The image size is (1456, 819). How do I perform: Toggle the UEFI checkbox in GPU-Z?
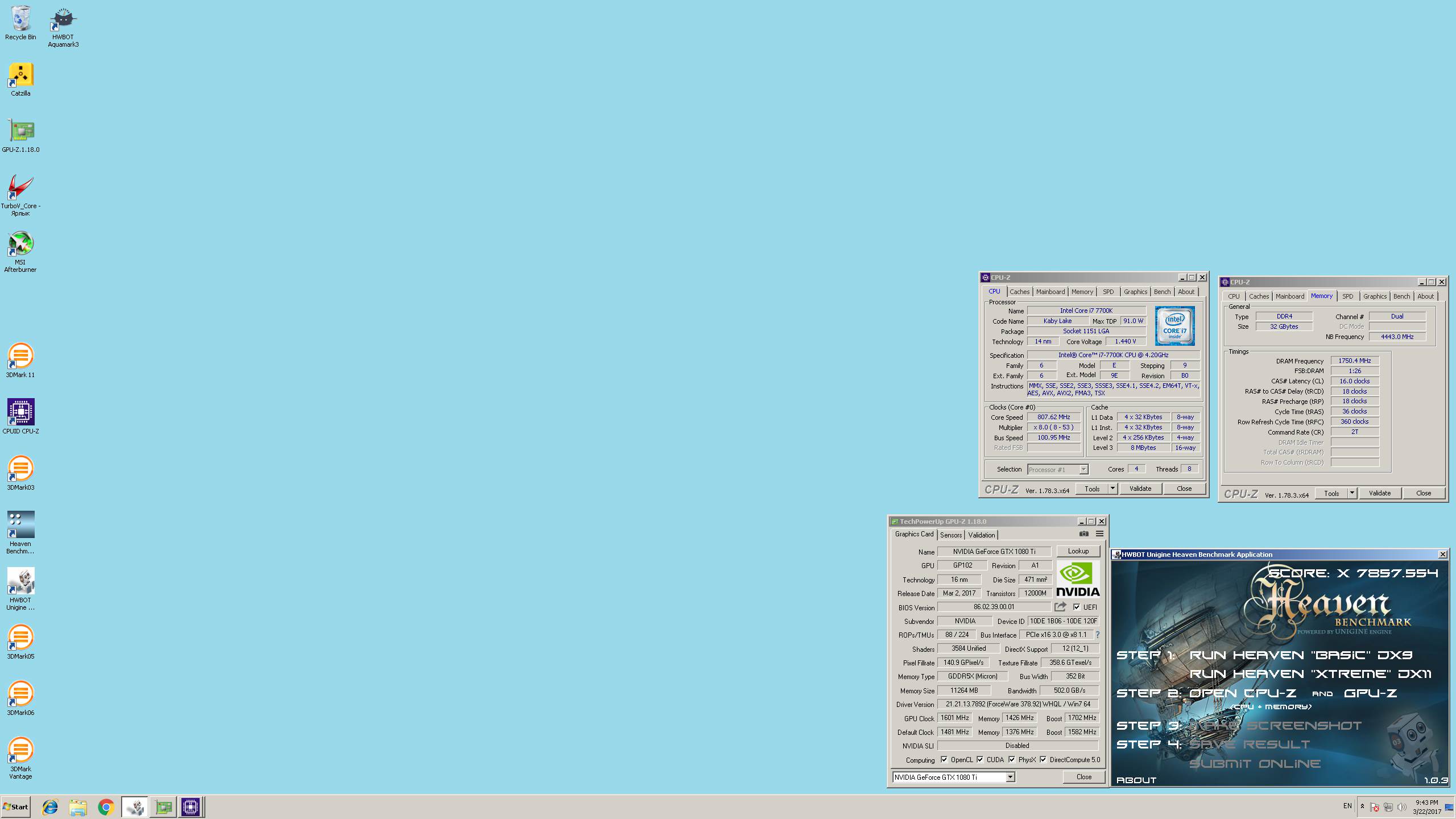coord(1076,607)
